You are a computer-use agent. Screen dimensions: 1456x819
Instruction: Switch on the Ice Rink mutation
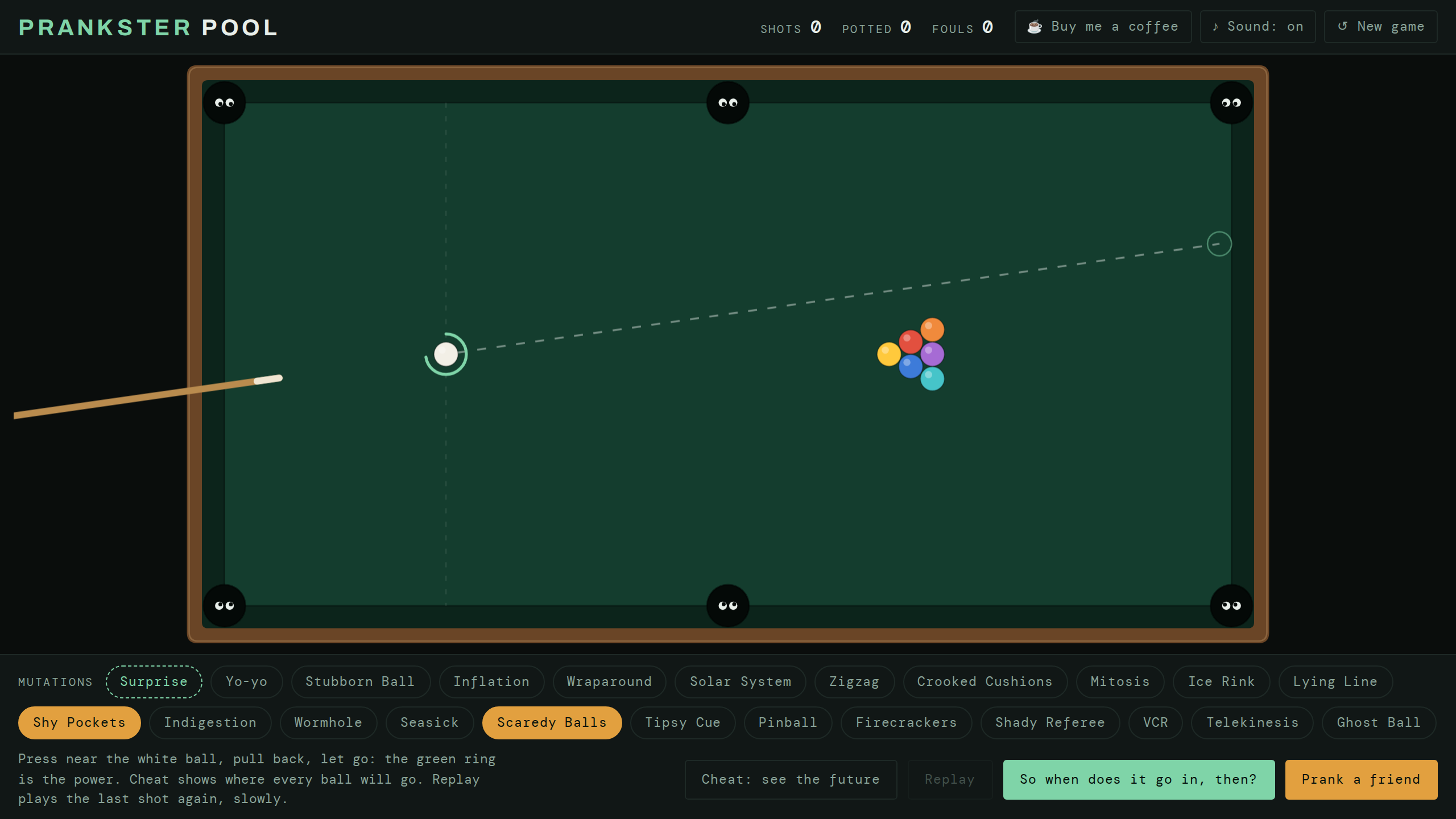(1222, 682)
